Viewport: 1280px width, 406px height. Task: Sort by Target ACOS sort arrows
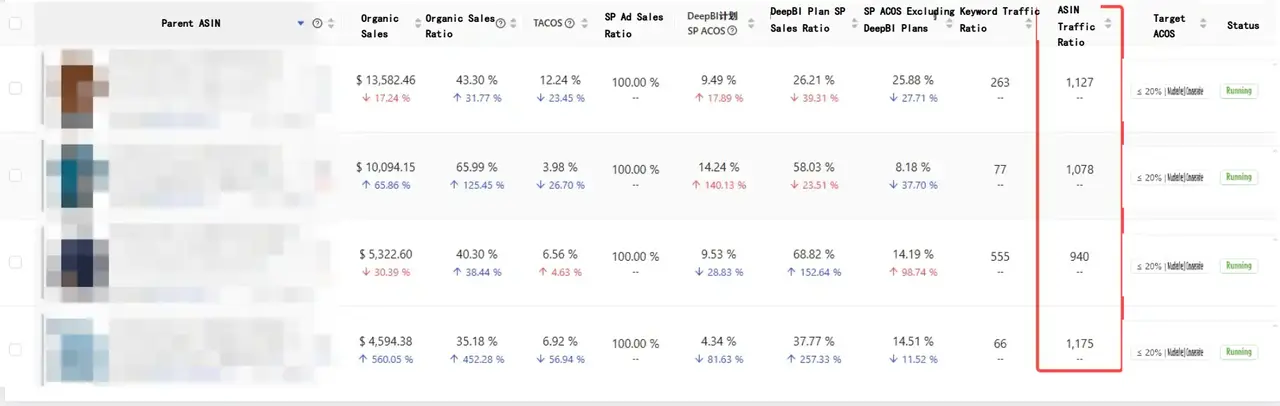[x=1204, y=25]
